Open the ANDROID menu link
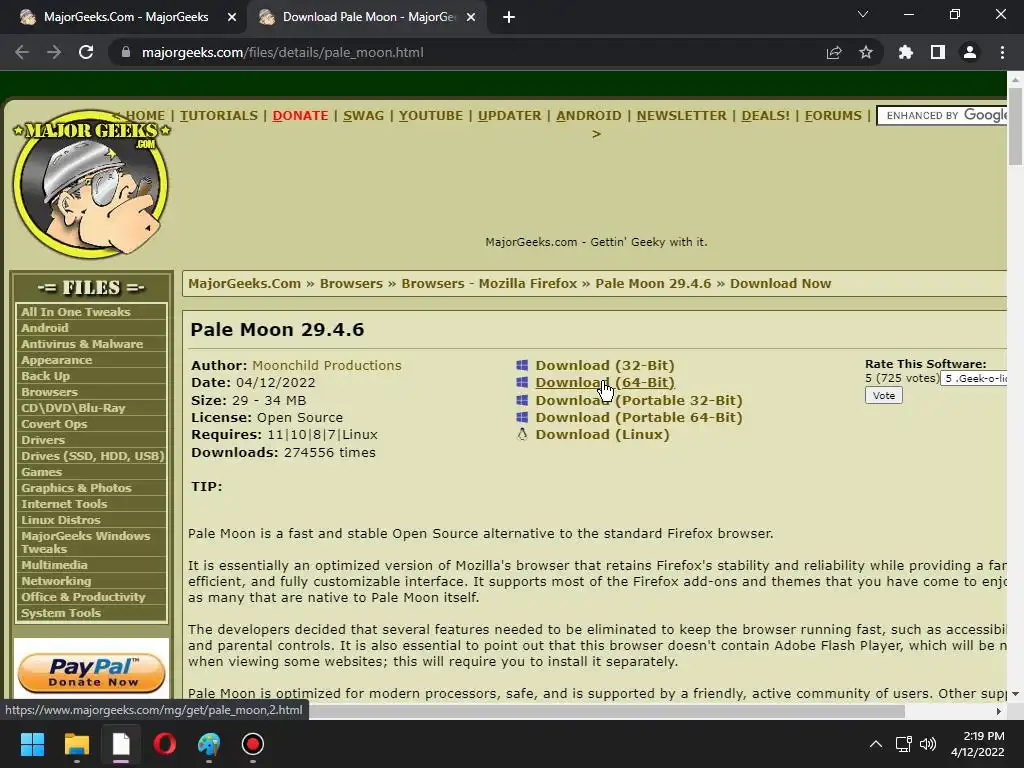Image resolution: width=1024 pixels, height=768 pixels. (588, 116)
